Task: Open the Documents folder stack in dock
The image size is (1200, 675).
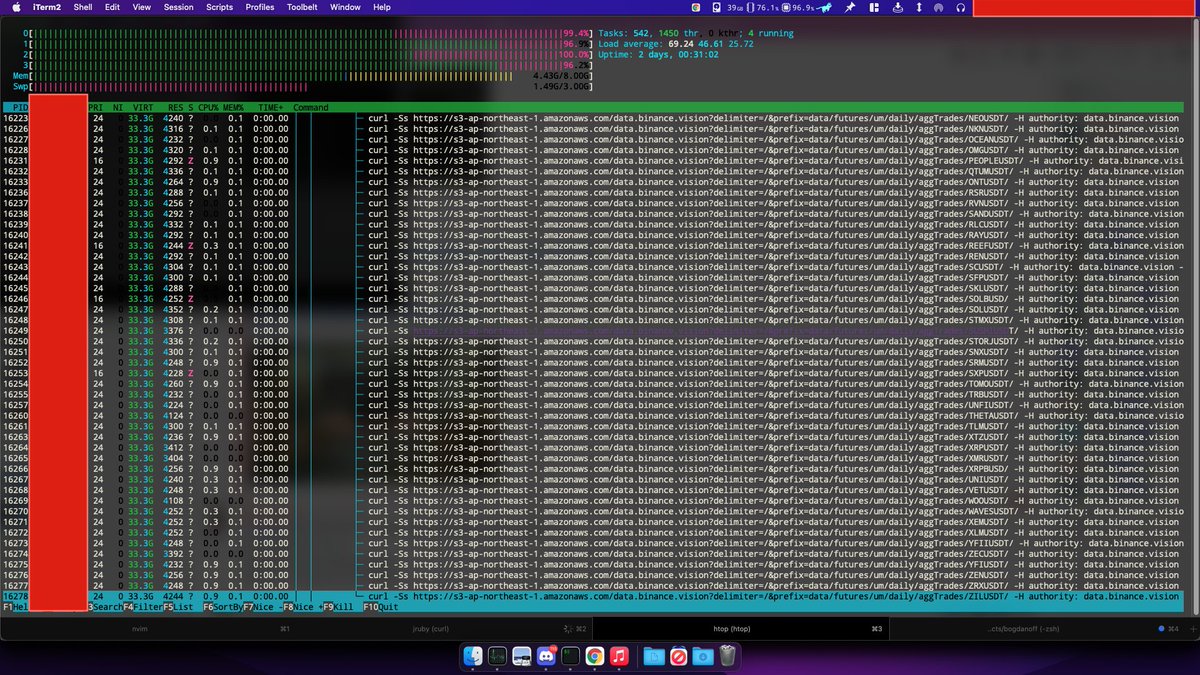Action: [x=654, y=656]
